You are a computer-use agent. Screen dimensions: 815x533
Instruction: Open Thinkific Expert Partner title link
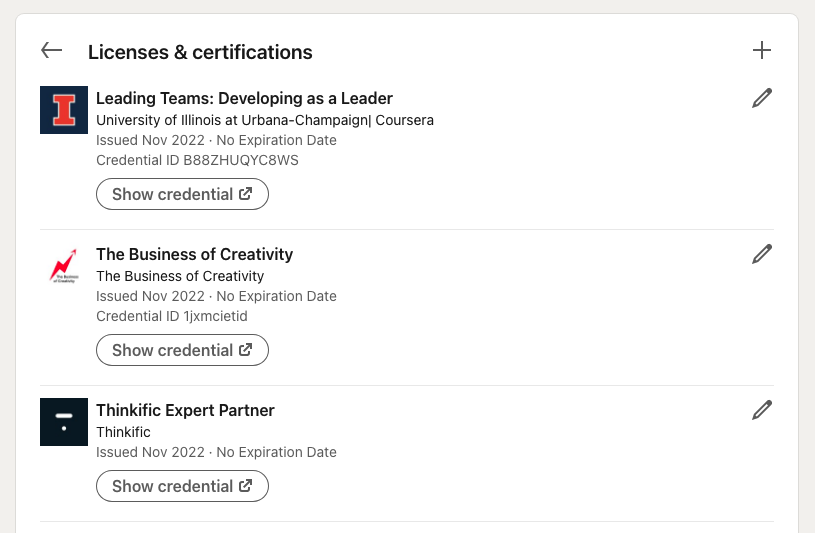coord(185,410)
